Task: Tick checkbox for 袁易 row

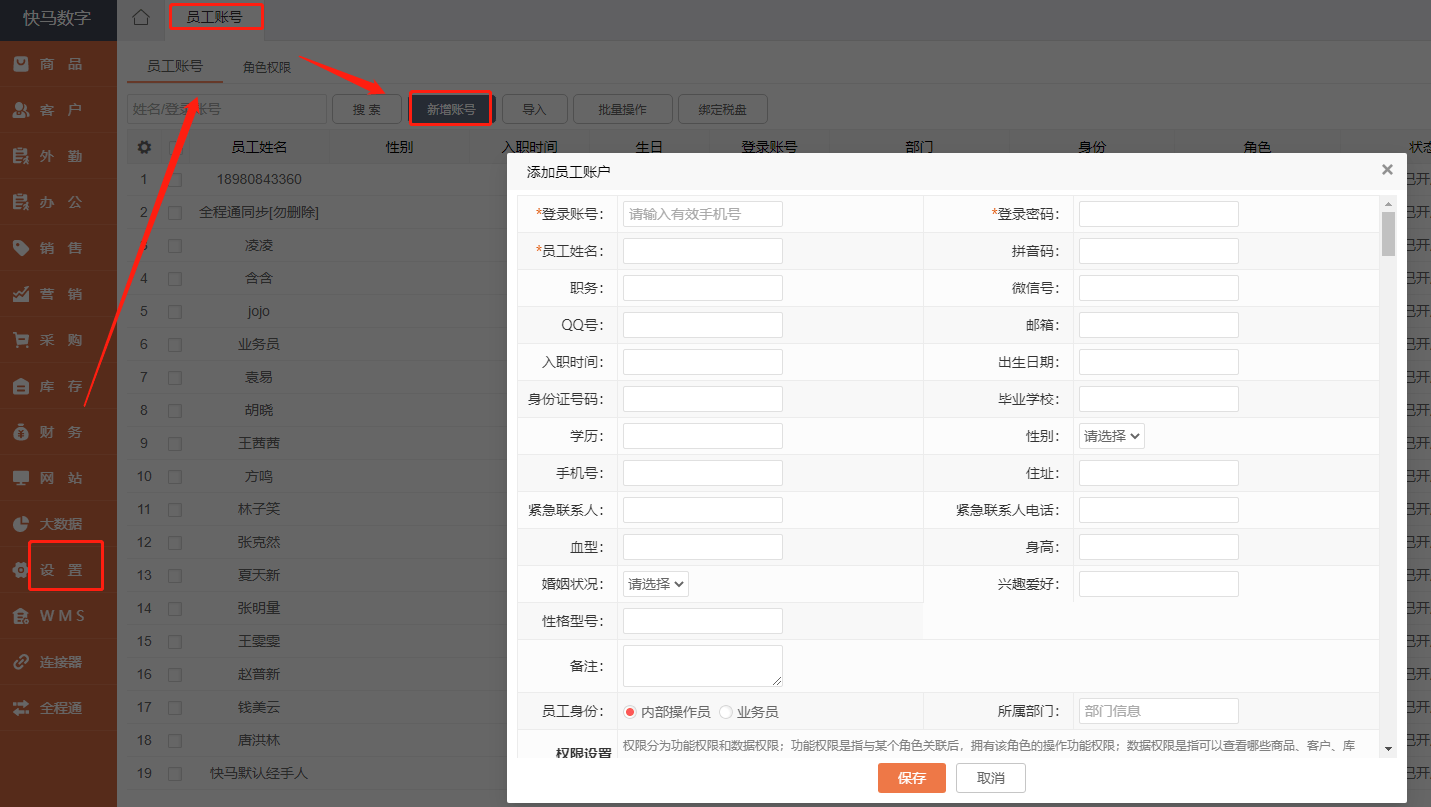Action: tap(175, 378)
